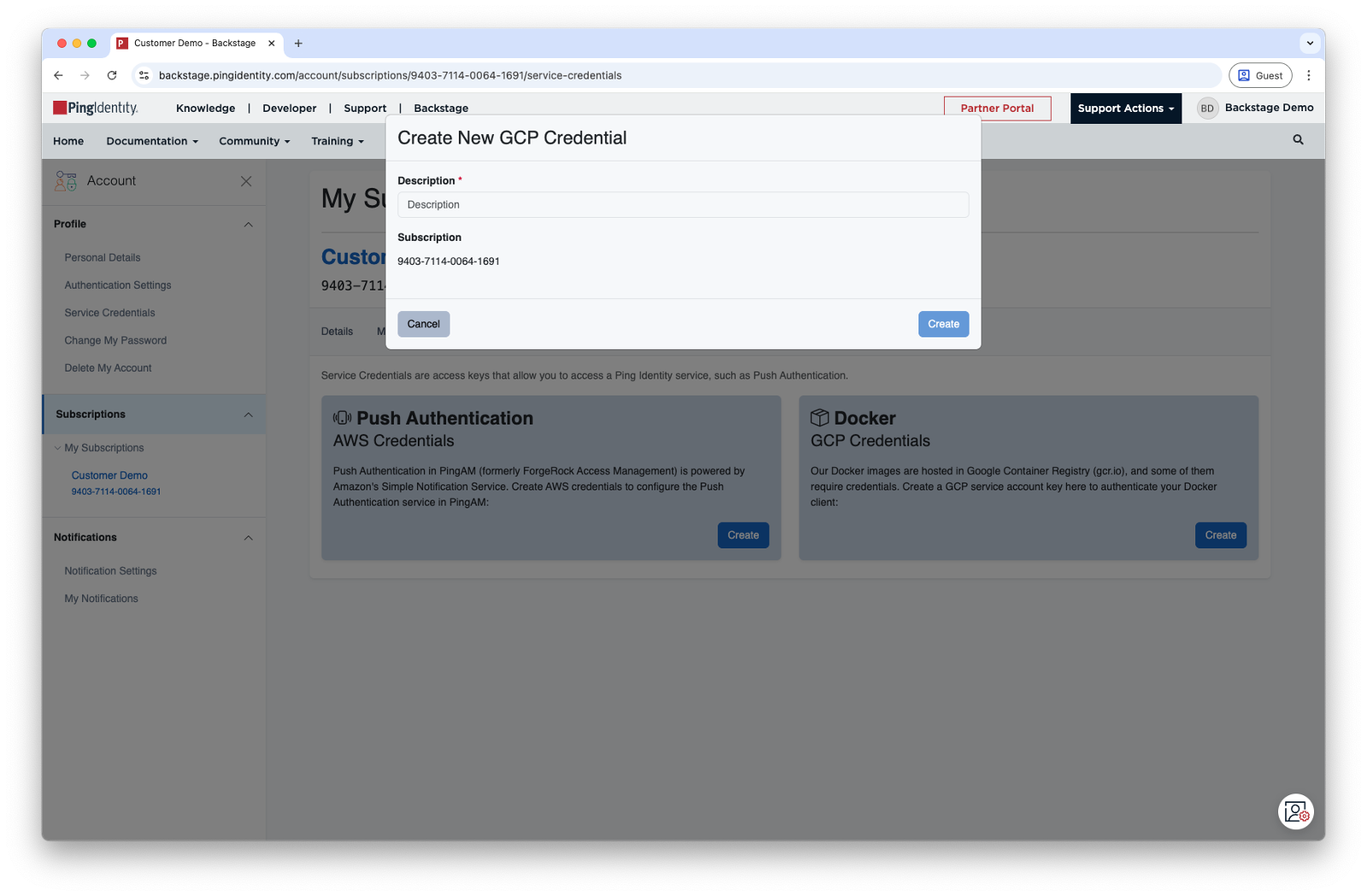Image resolution: width=1367 pixels, height=896 pixels.
Task: Close the Account sidebar panel
Action: point(246,181)
